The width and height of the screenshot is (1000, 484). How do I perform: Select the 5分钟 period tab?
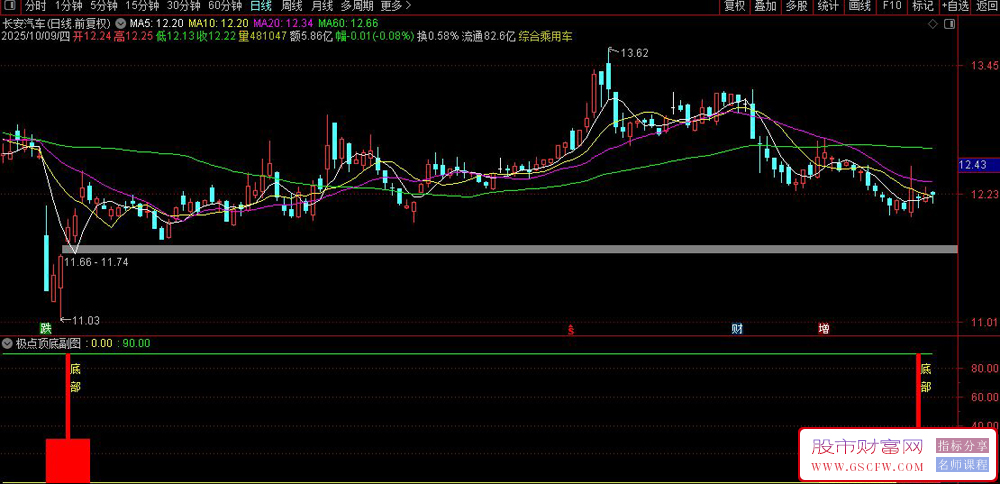103,6
